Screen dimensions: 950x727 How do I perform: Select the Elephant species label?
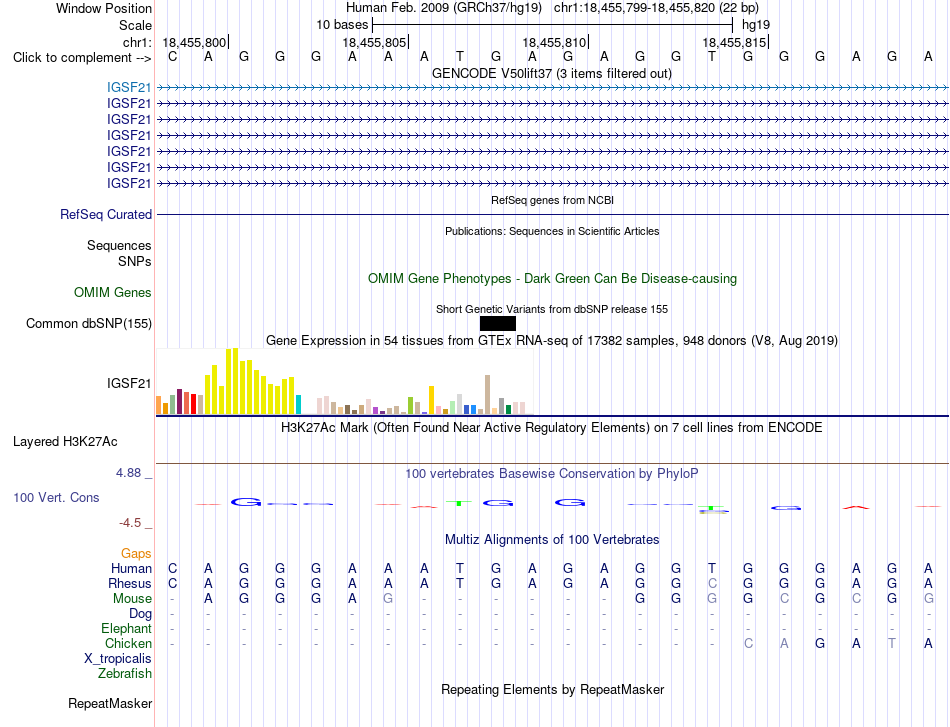click(x=127, y=628)
